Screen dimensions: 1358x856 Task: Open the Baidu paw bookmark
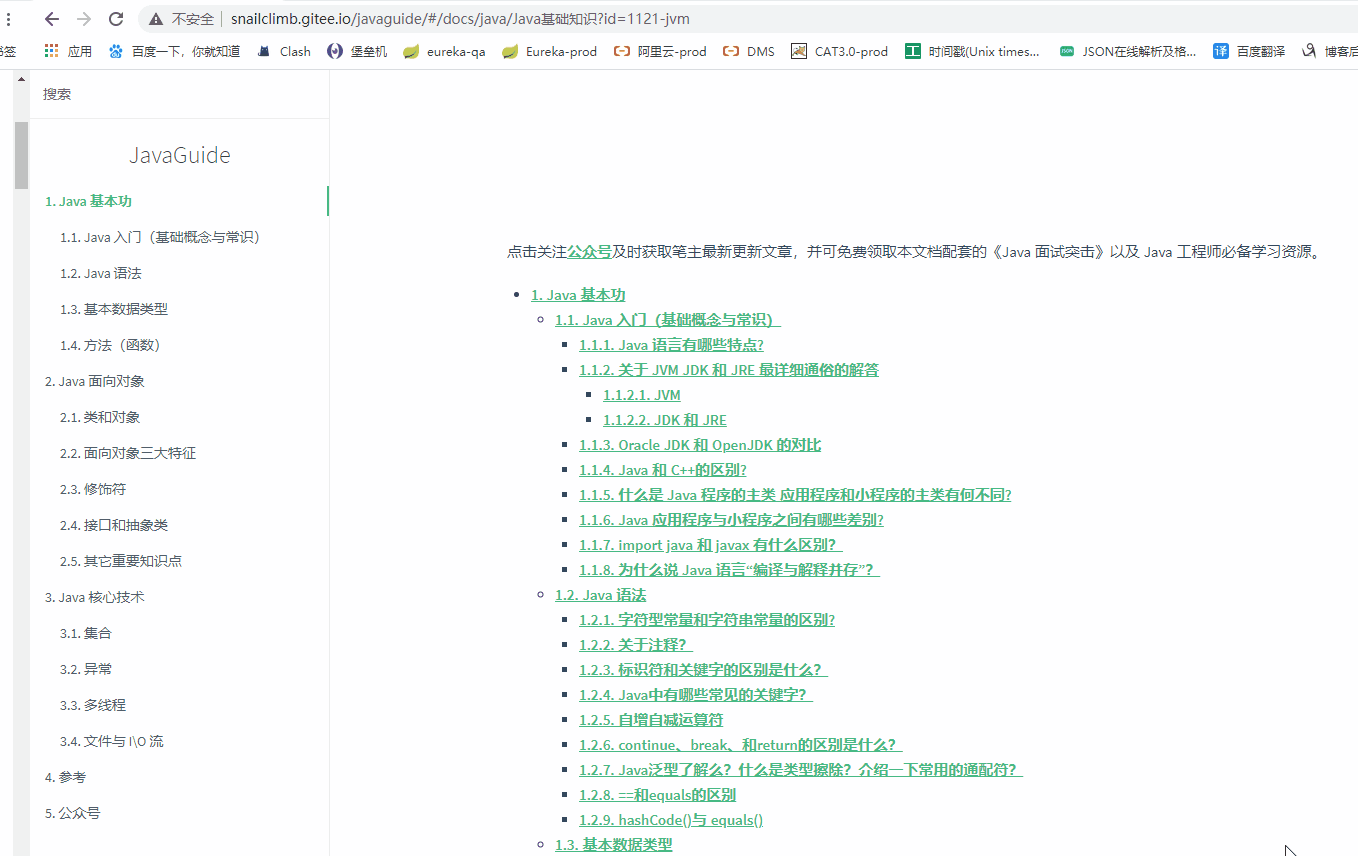174,51
